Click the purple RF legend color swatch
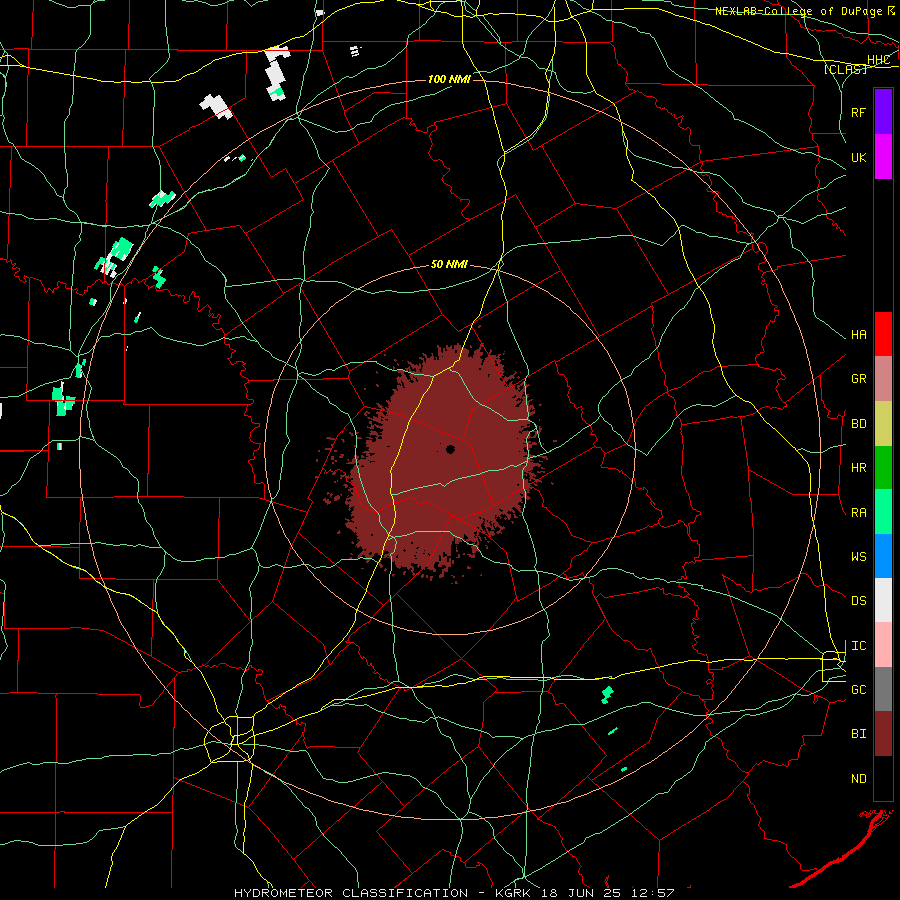The image size is (900, 900). tap(883, 112)
